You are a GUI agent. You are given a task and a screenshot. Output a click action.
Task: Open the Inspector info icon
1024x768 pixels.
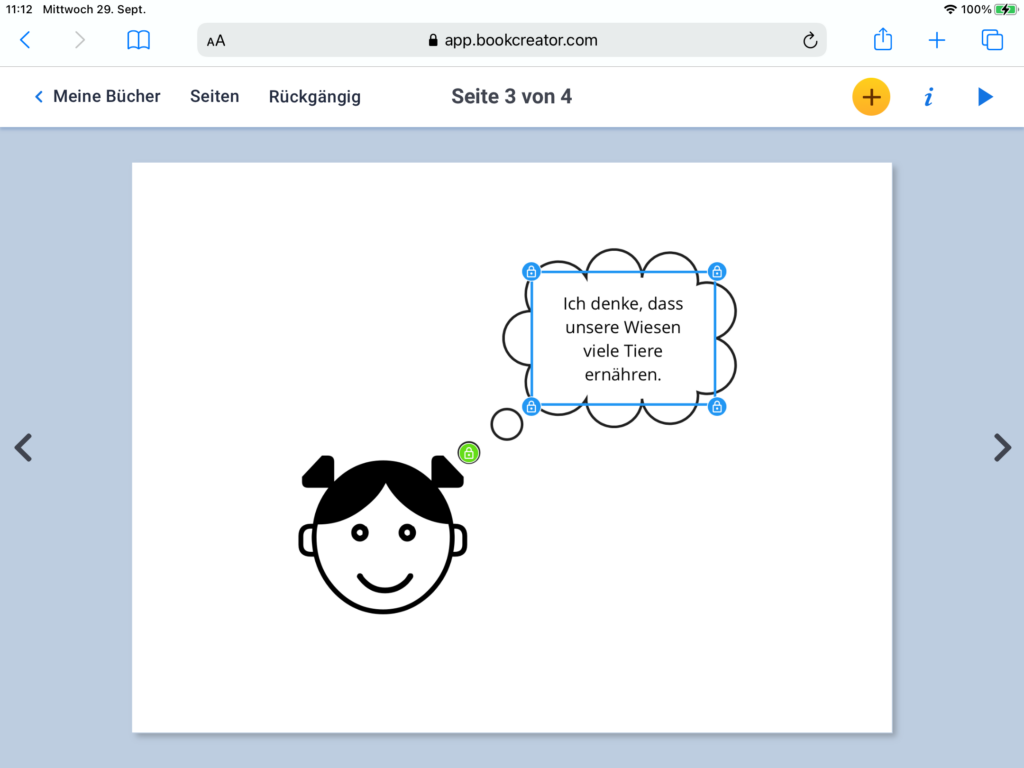[x=929, y=97]
